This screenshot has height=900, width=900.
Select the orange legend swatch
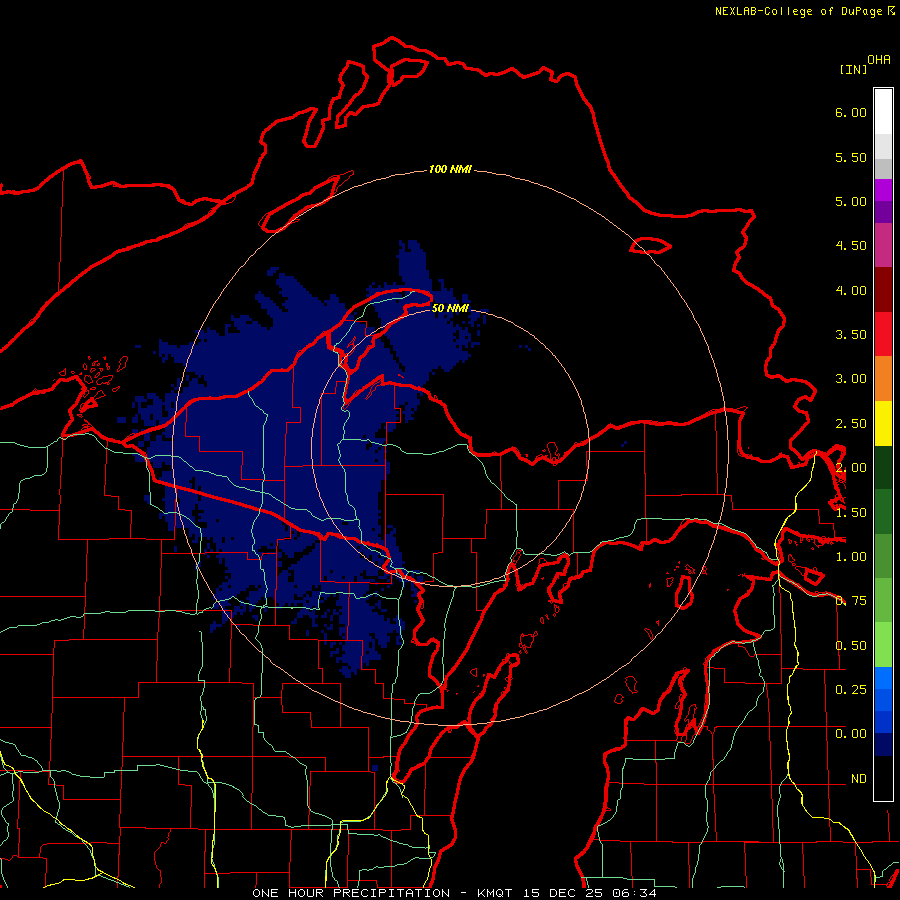click(883, 379)
